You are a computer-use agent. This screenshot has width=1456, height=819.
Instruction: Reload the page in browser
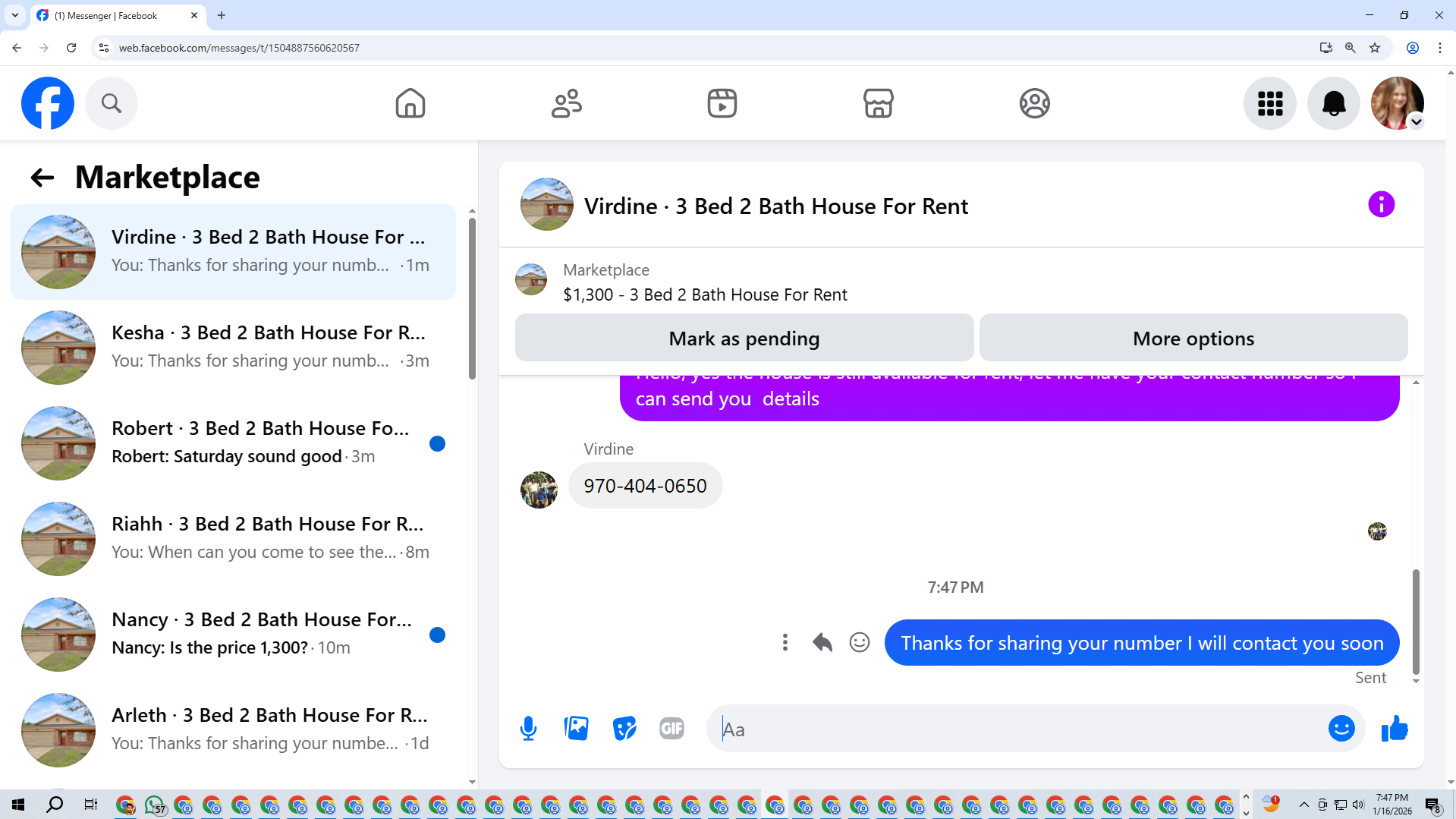[71, 48]
